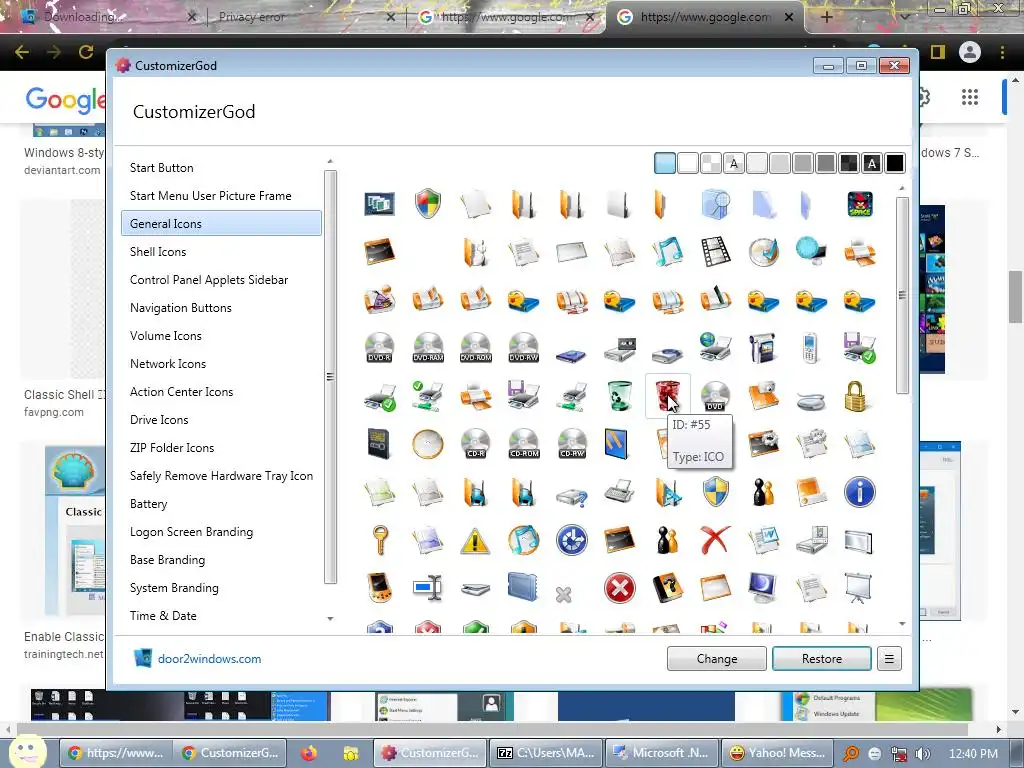
Task: Select the golden key icon
Action: (x=379, y=541)
